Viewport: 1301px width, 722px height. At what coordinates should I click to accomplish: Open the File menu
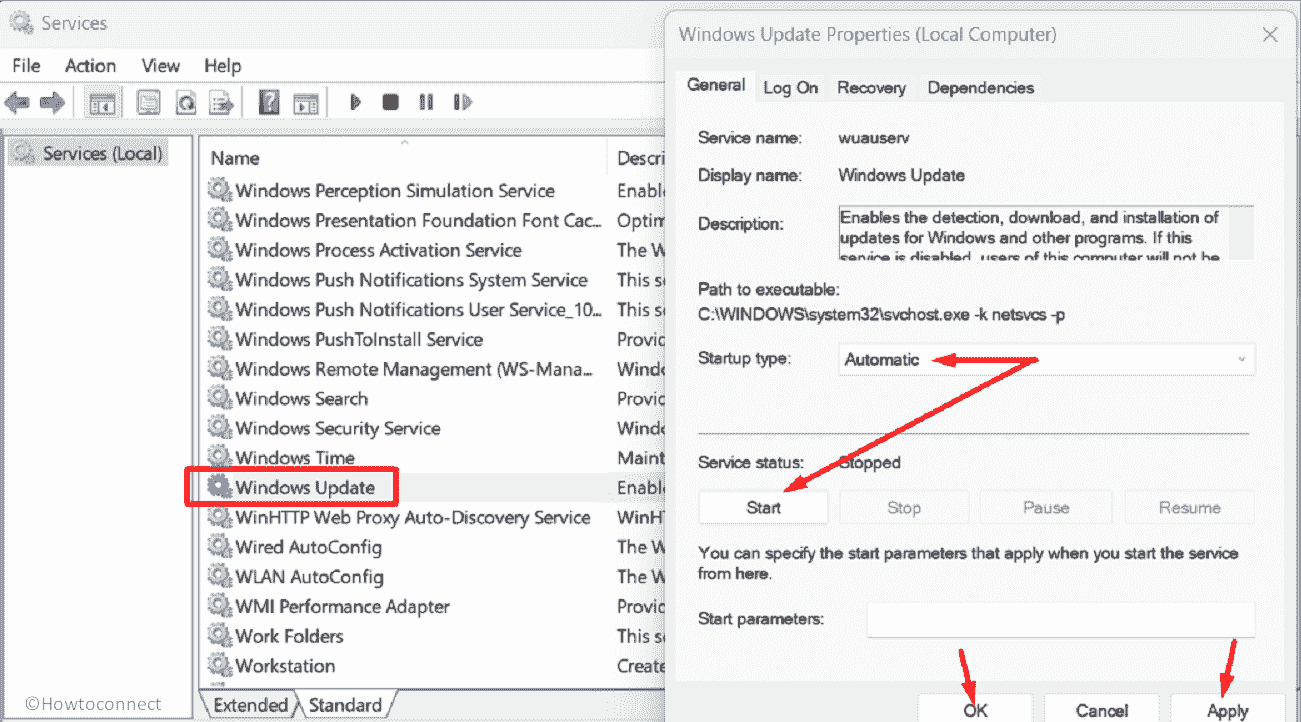point(26,65)
